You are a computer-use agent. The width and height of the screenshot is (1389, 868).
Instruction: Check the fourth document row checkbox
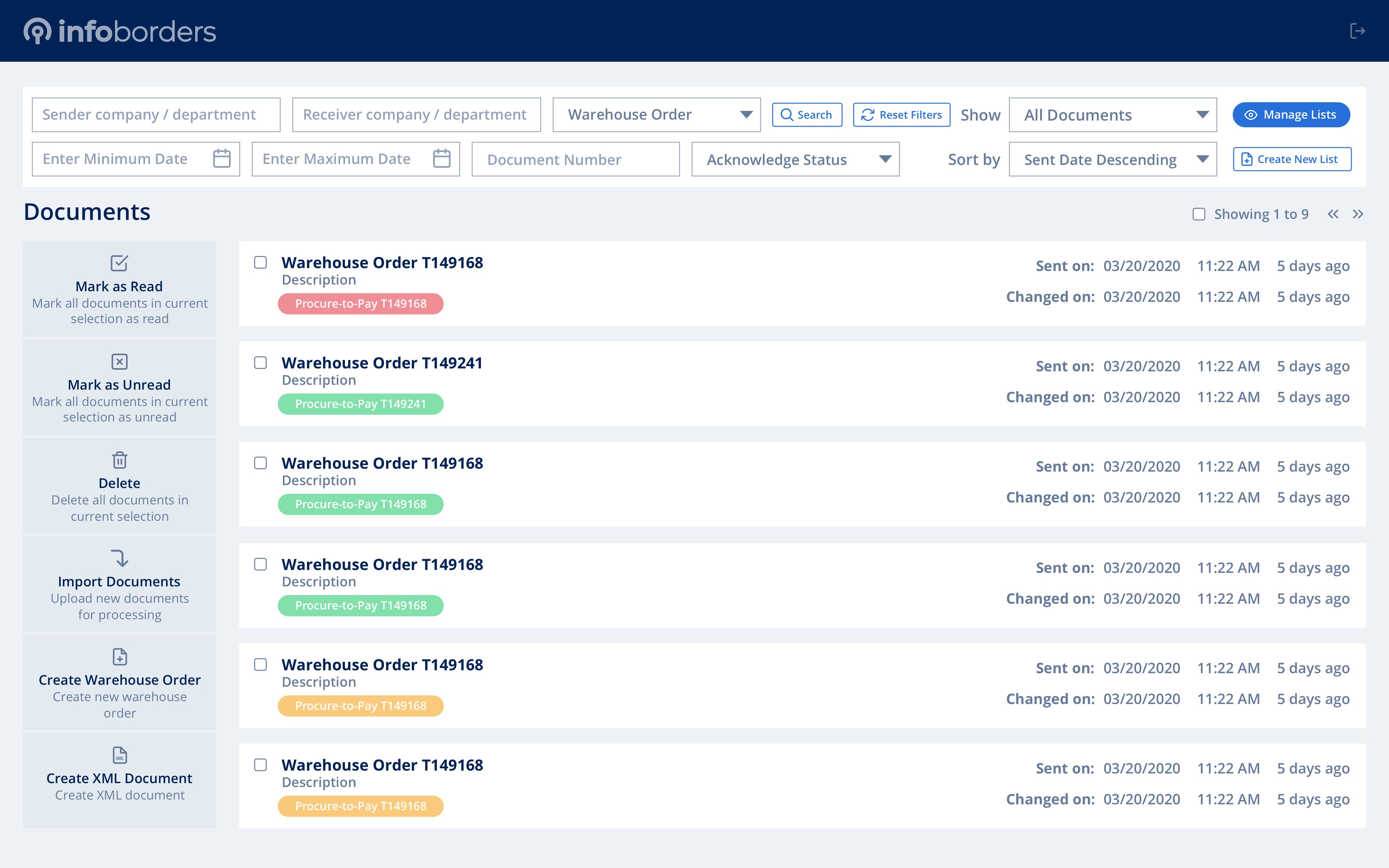tap(260, 564)
